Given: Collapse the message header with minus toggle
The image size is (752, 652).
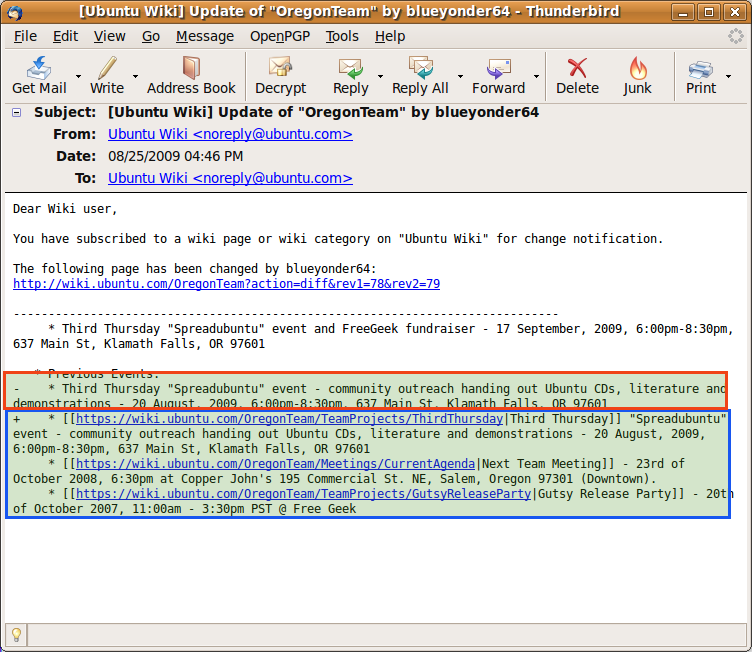Looking at the screenshot, I should tap(16, 112).
